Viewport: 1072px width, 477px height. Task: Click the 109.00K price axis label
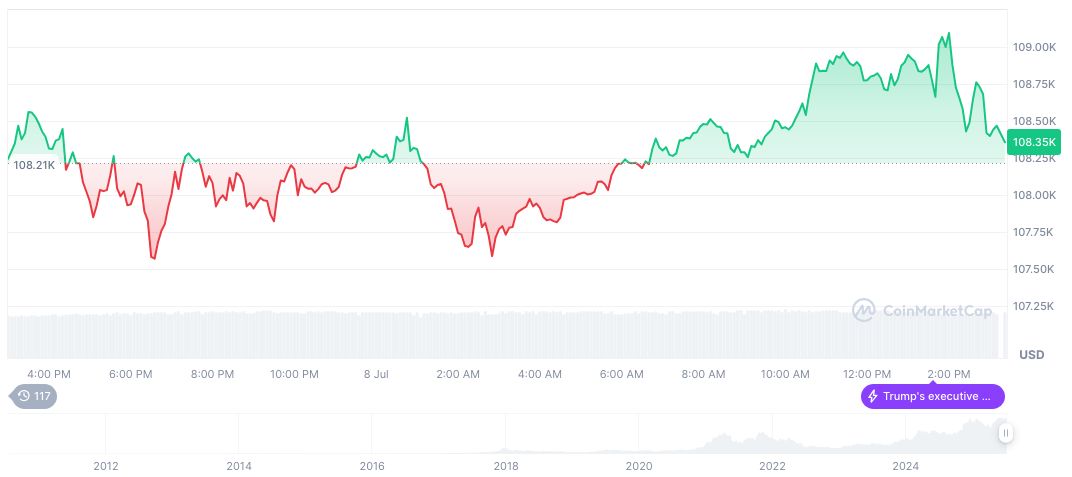[1035, 47]
